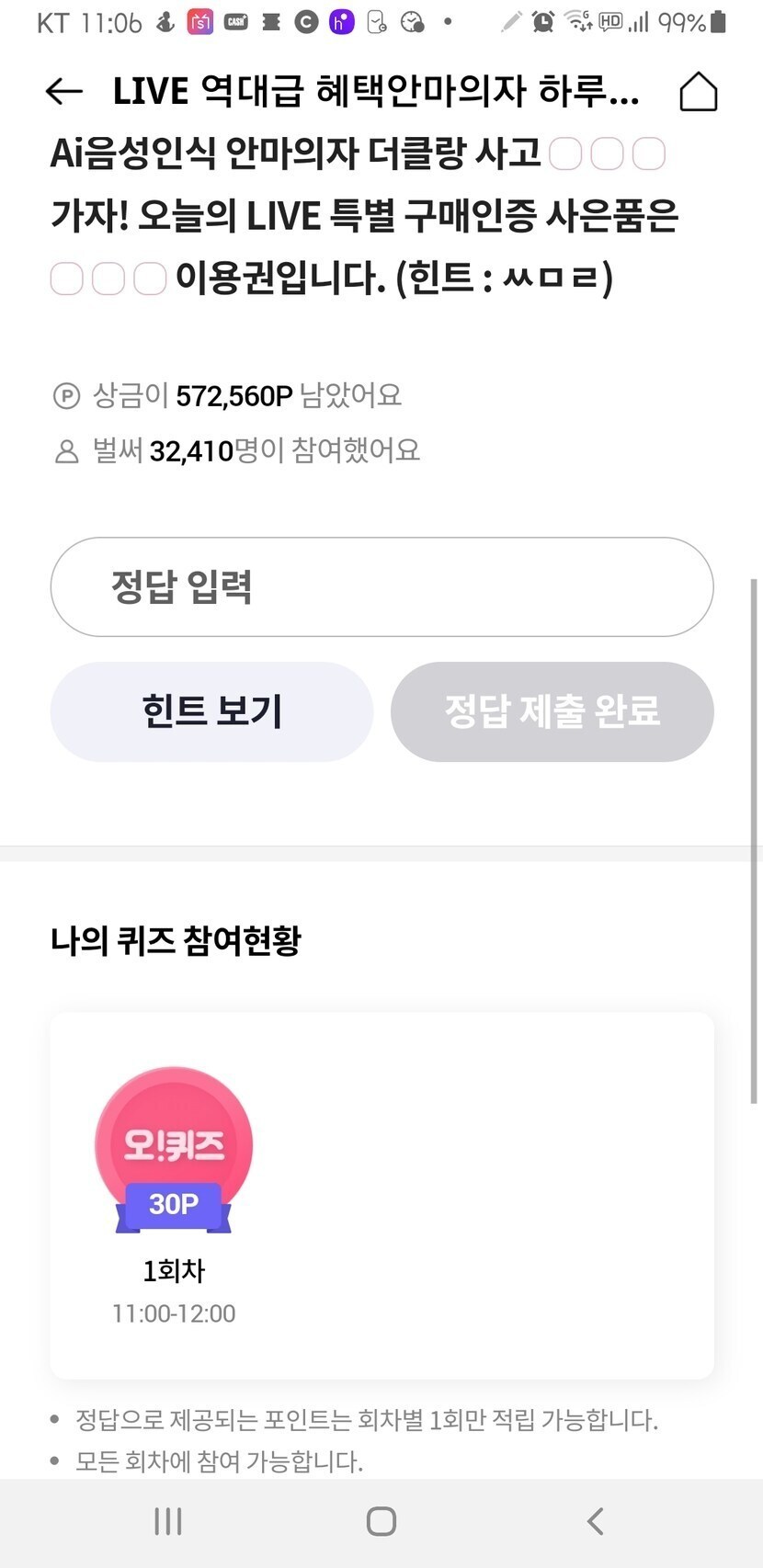Tap the home icon in the header
Viewport: 763px width, 1568px height.
click(x=698, y=91)
